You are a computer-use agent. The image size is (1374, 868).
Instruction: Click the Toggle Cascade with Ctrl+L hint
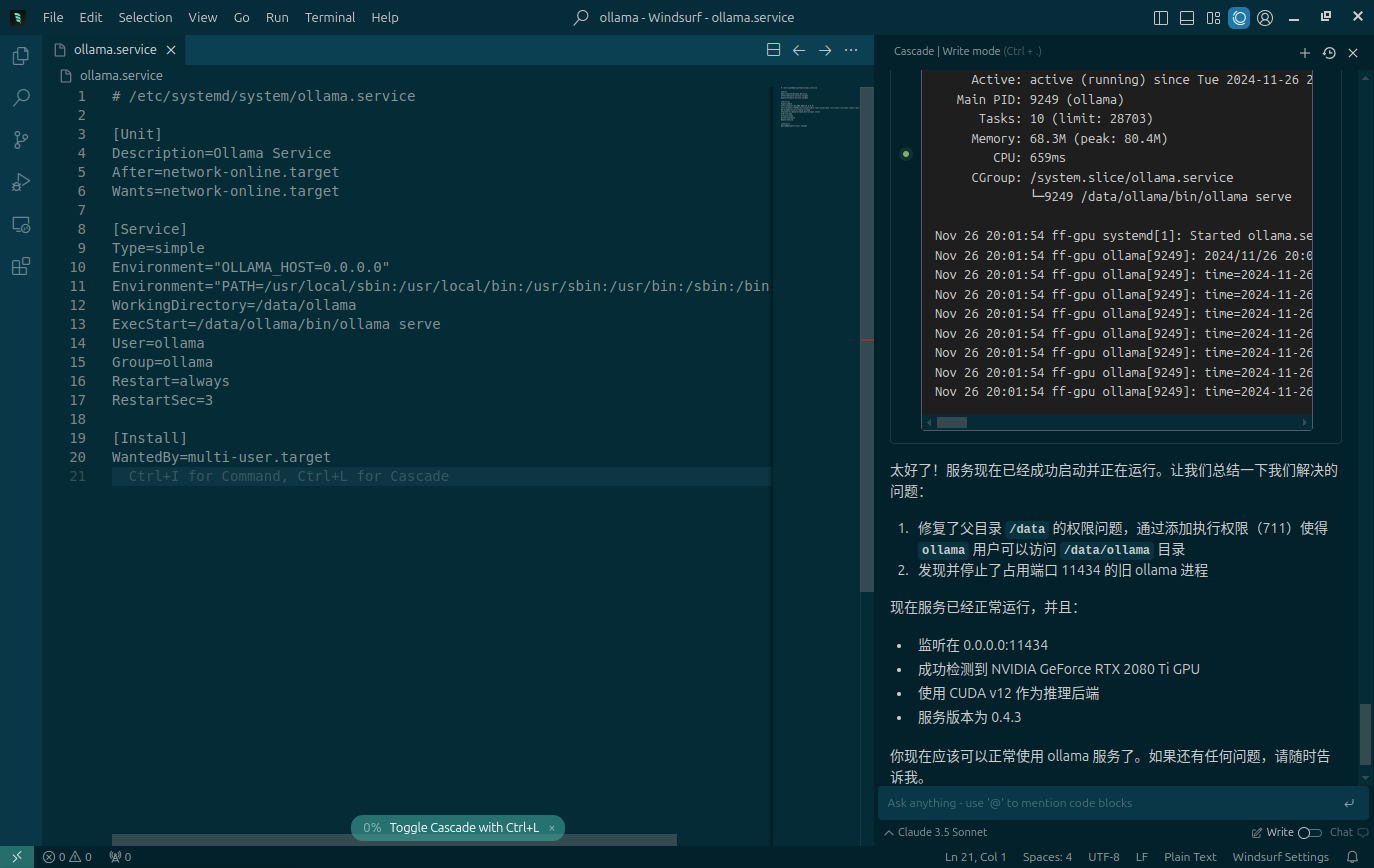point(464,828)
